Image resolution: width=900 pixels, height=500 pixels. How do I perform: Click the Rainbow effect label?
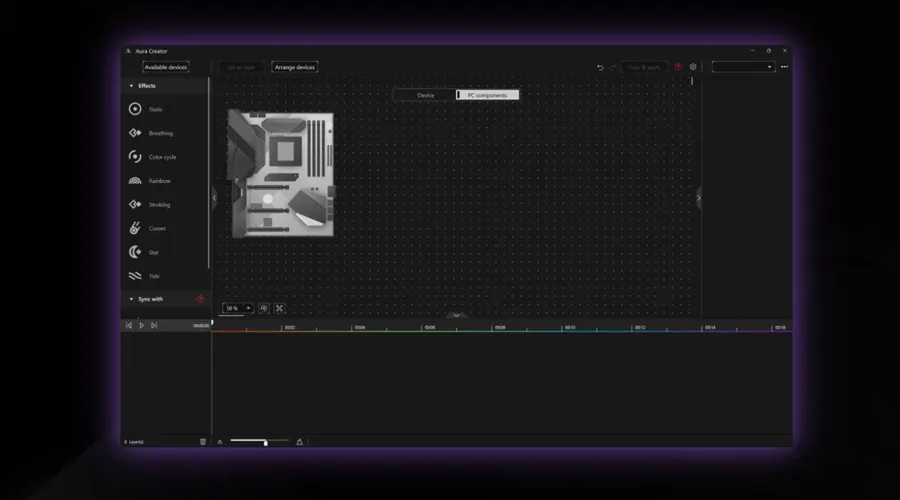click(160, 181)
